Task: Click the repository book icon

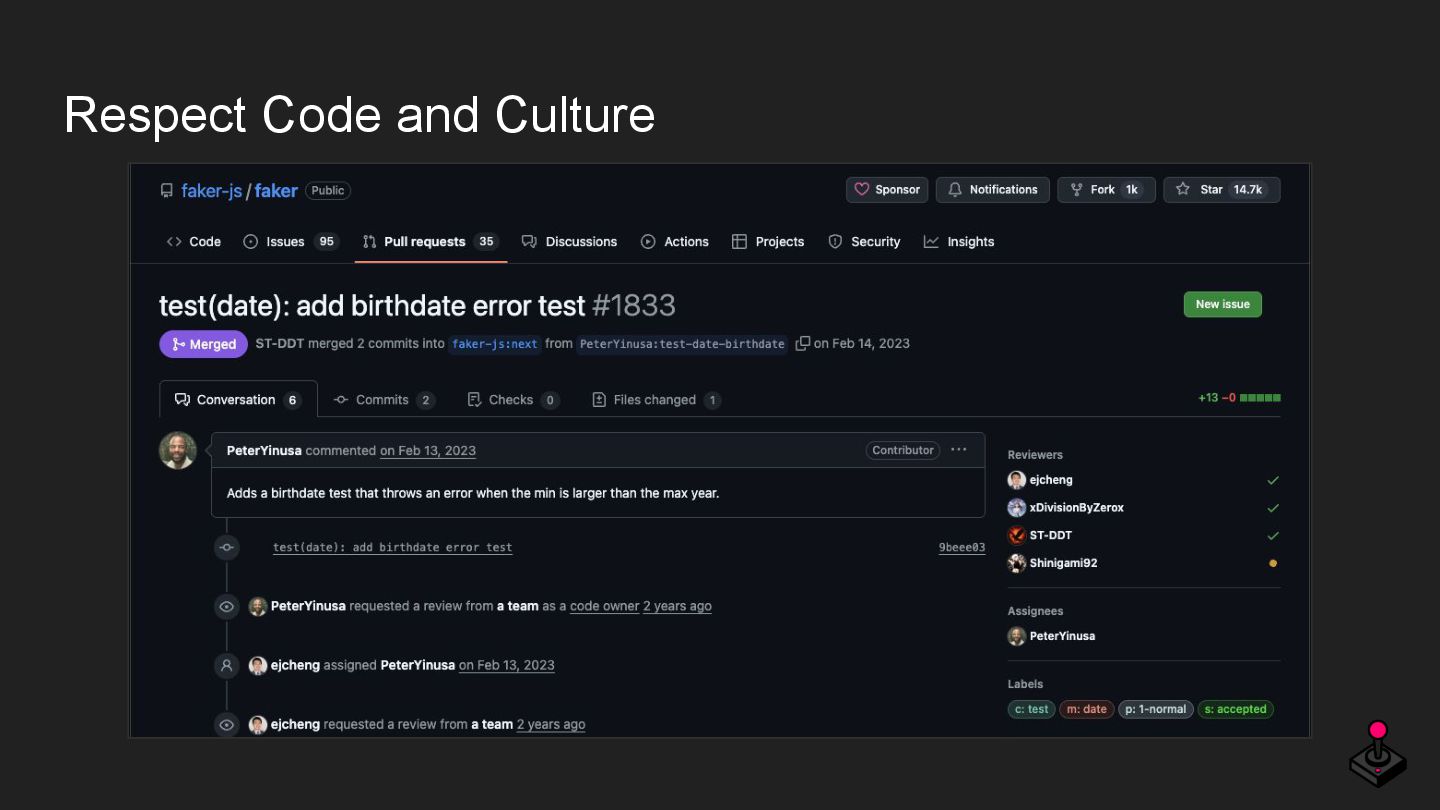Action: 167,190
